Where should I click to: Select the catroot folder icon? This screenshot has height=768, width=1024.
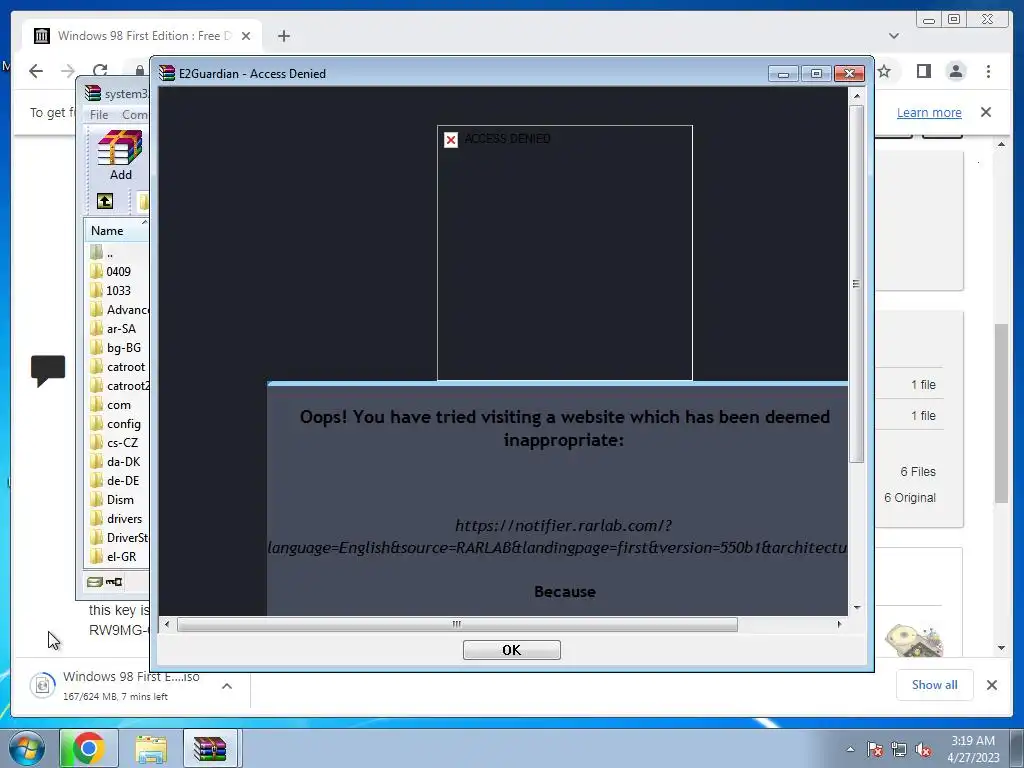(97, 366)
